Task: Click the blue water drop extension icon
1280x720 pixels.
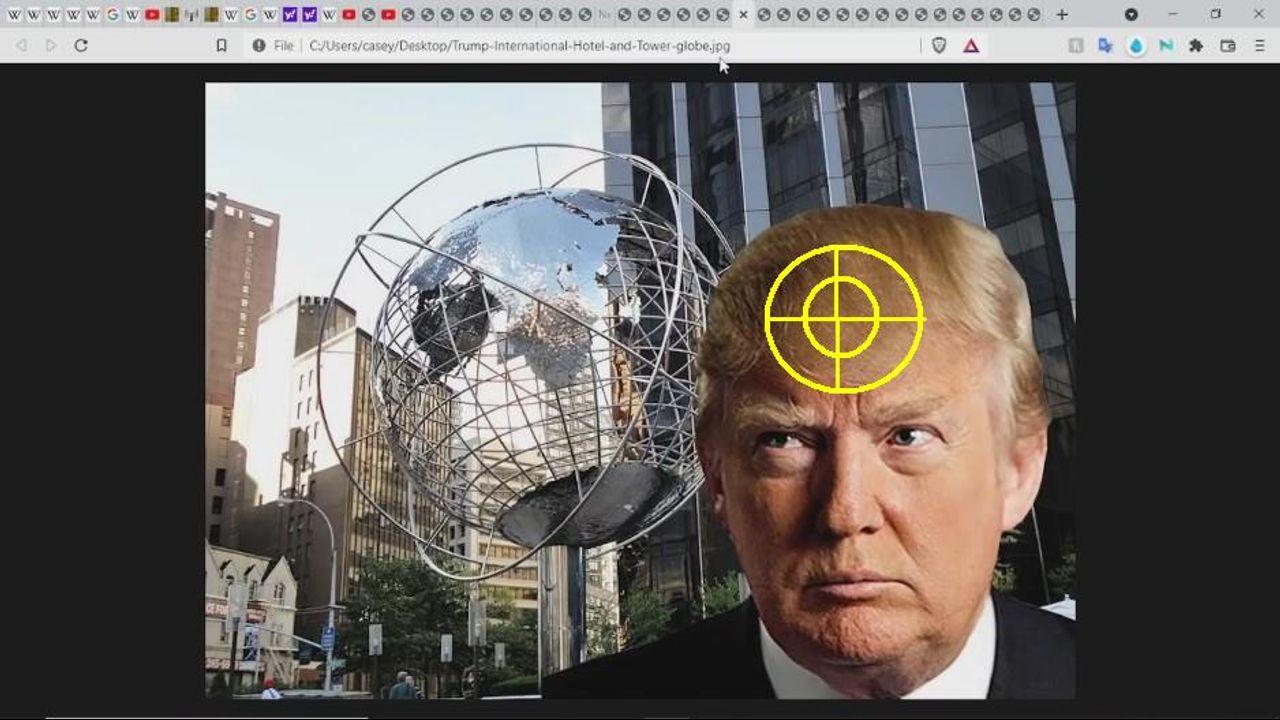Action: pyautogui.click(x=1136, y=45)
